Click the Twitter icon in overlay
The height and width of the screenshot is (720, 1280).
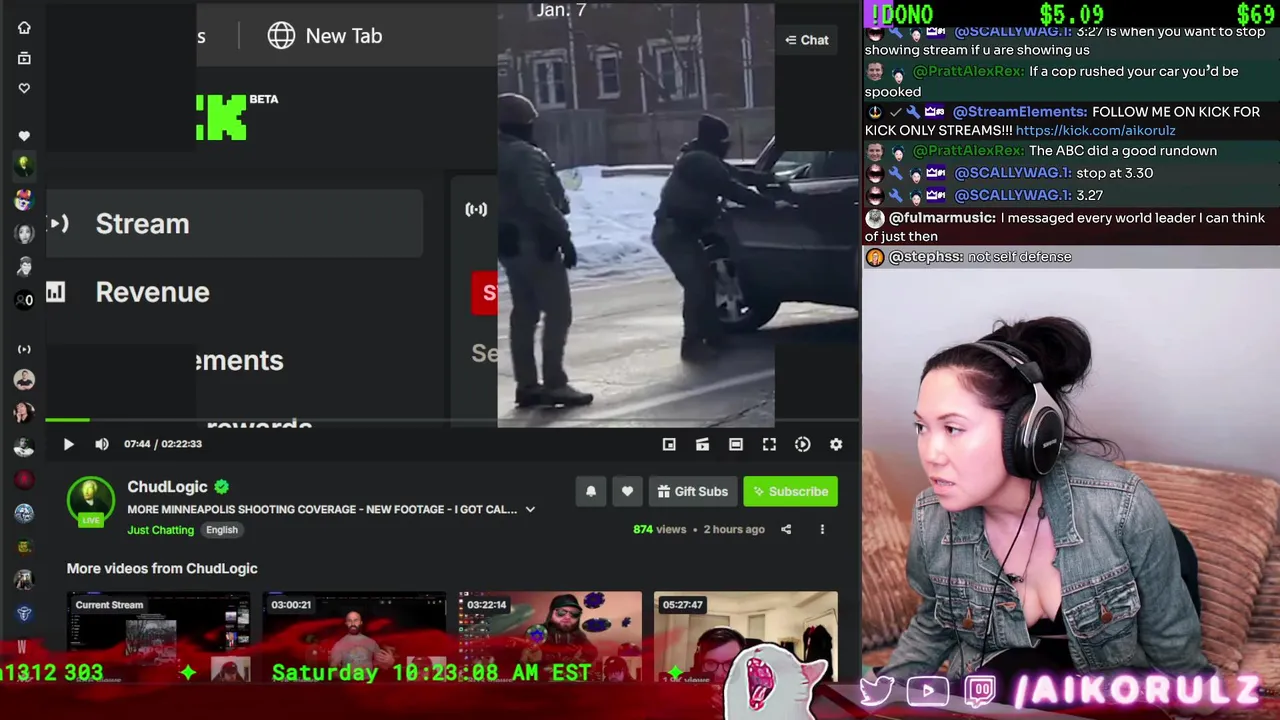coord(877,691)
